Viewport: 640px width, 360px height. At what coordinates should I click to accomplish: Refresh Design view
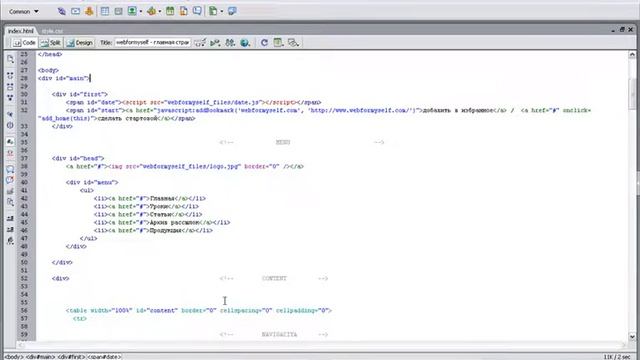(x=264, y=42)
